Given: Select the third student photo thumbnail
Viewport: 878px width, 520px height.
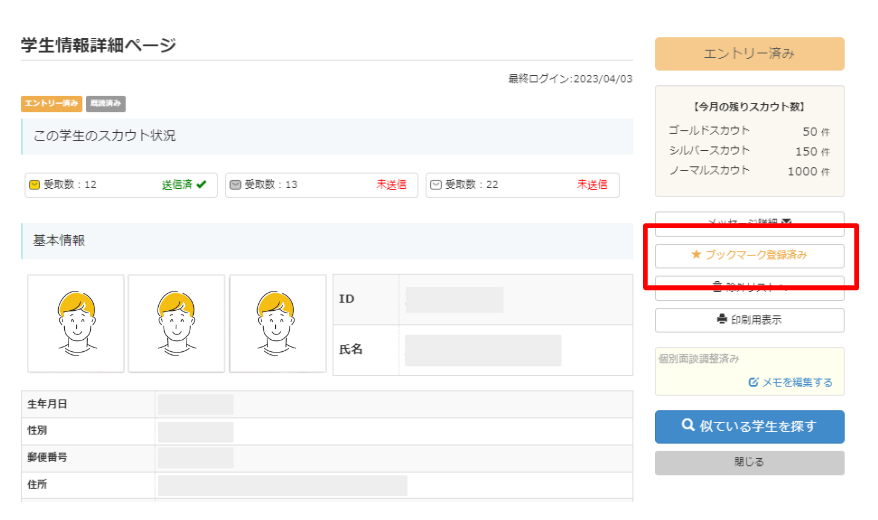Looking at the screenshot, I should point(278,324).
